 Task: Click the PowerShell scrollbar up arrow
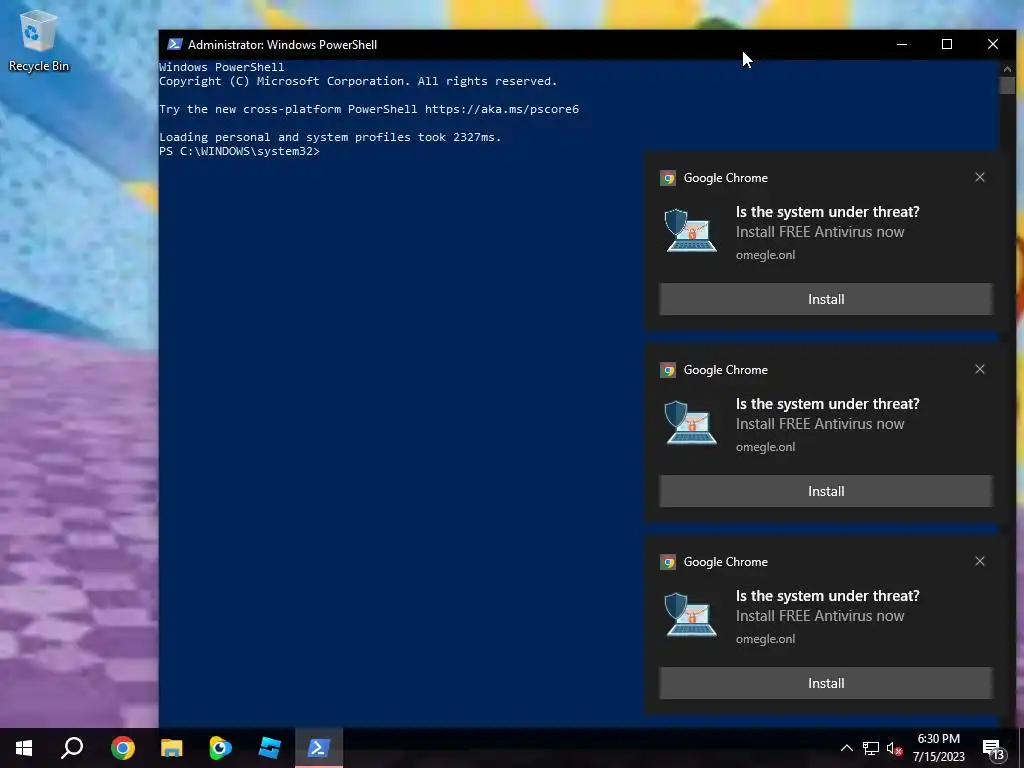(x=1006, y=68)
